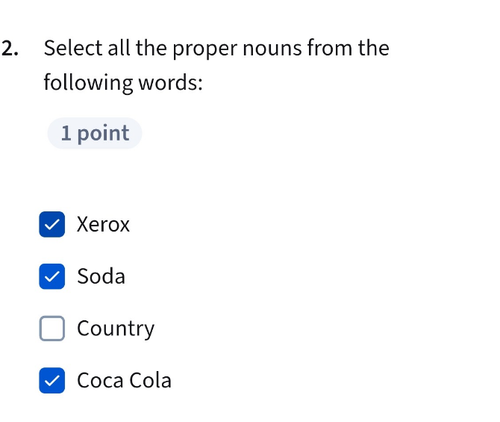Click the word "Select" in the question
The width and height of the screenshot is (500, 422).
point(73,48)
